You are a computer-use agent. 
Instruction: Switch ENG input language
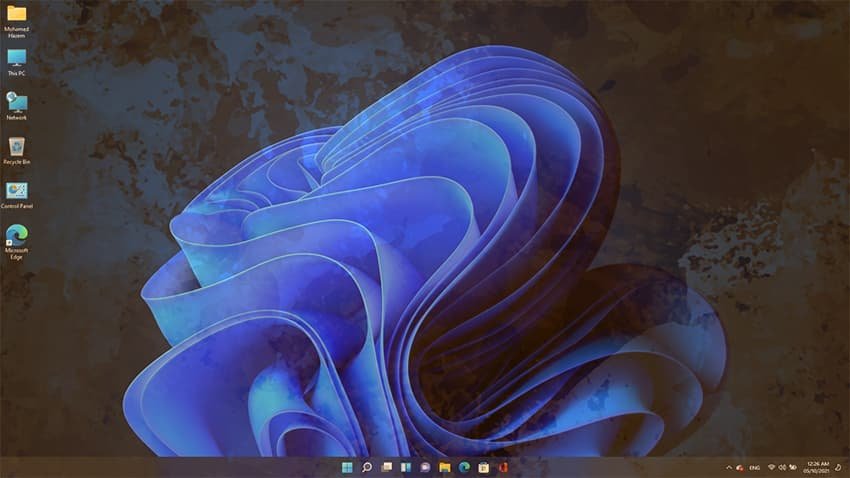click(755, 468)
